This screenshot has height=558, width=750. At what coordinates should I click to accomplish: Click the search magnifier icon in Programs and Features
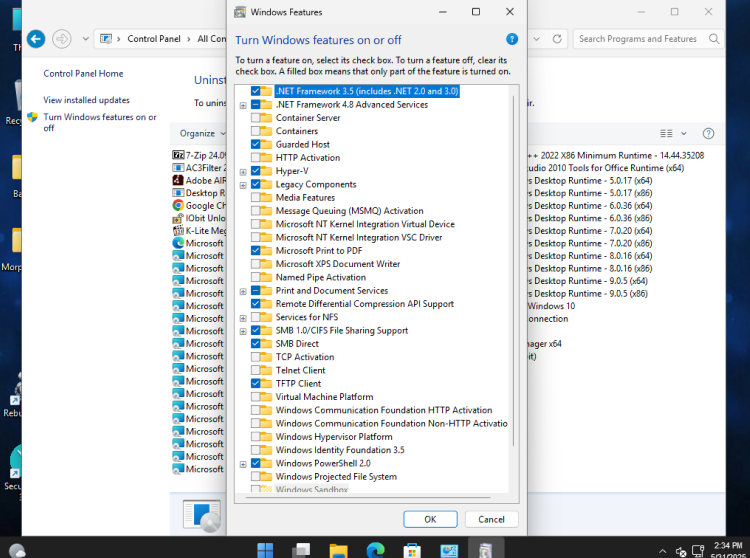[x=714, y=39]
